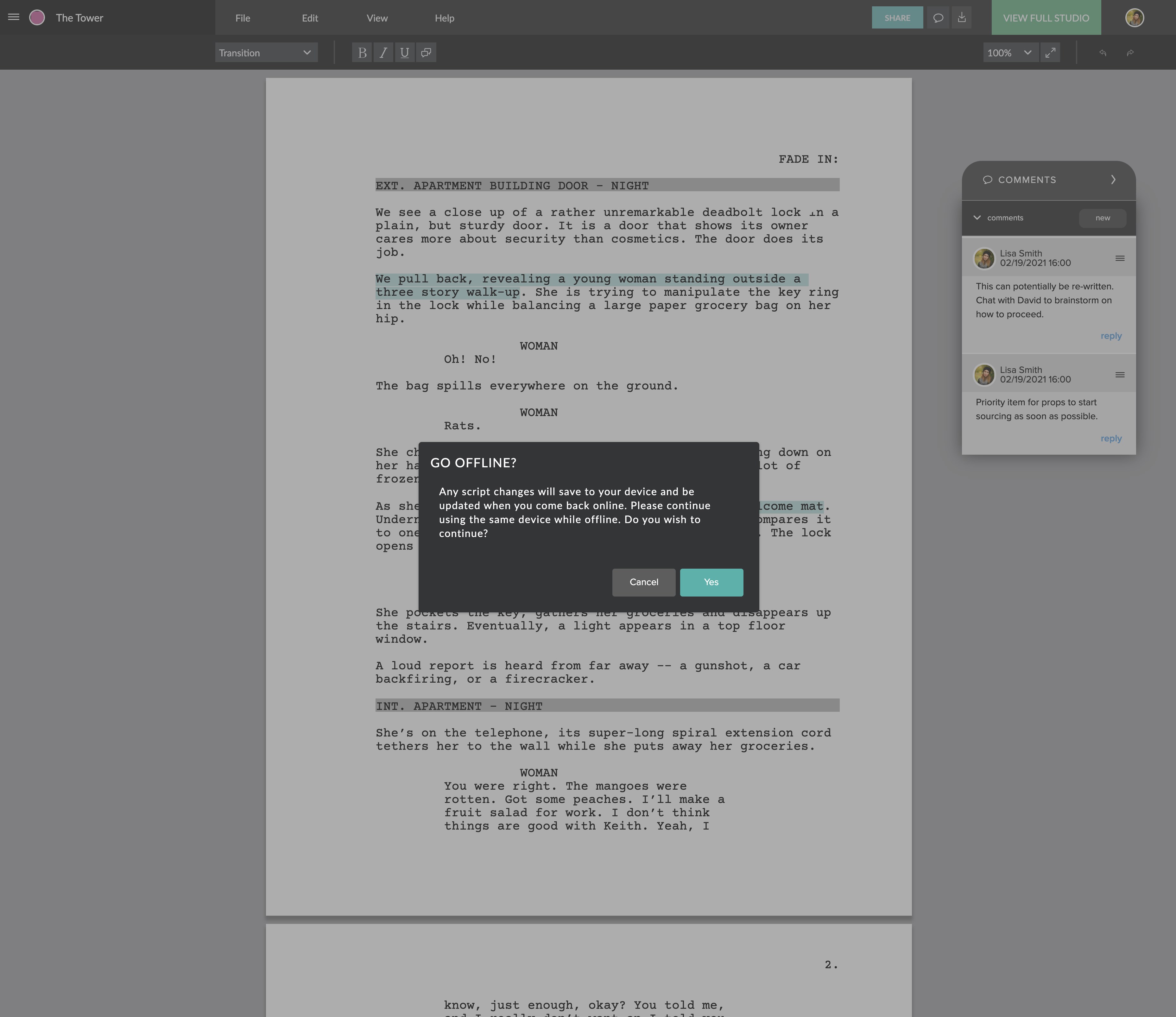Viewport: 1176px width, 1017px height.
Task: Click the Bold formatting icon
Action: pyautogui.click(x=362, y=53)
